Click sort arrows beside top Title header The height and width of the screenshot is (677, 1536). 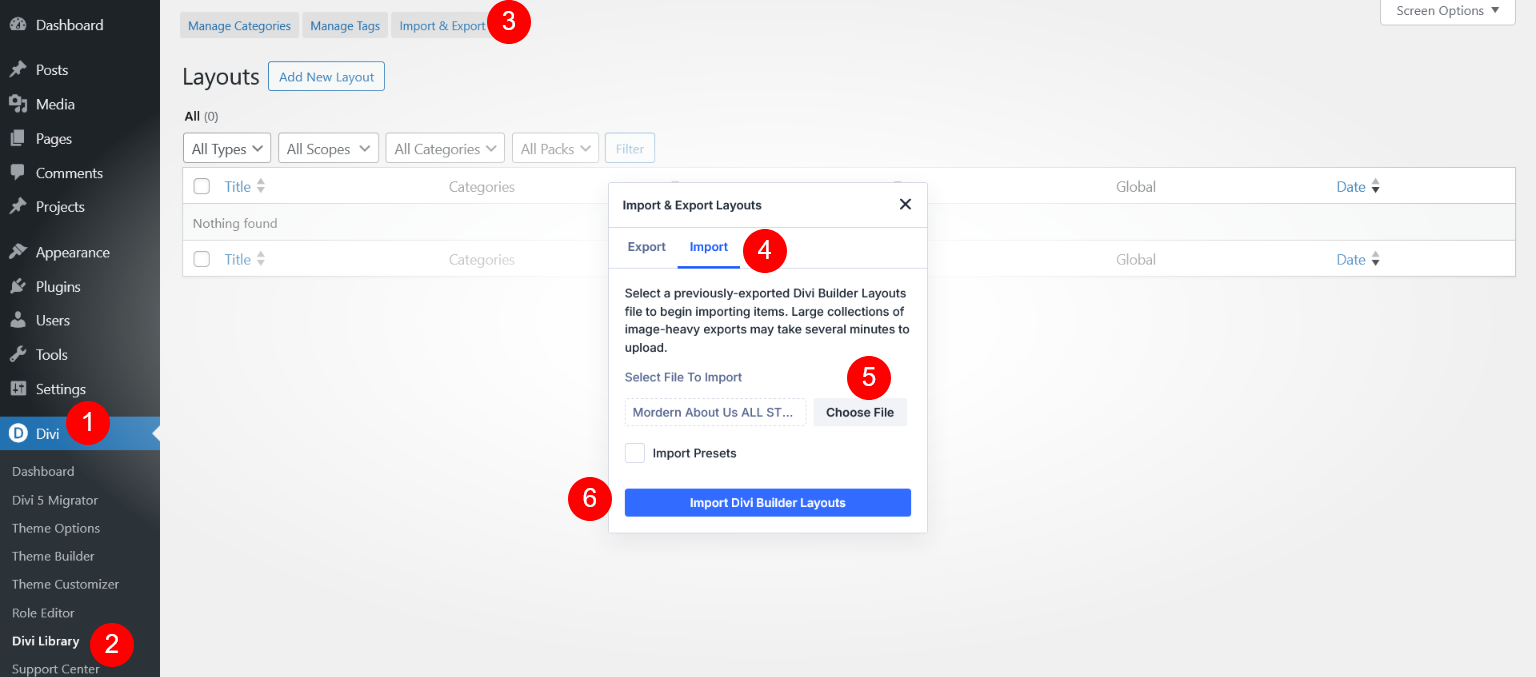coord(261,186)
